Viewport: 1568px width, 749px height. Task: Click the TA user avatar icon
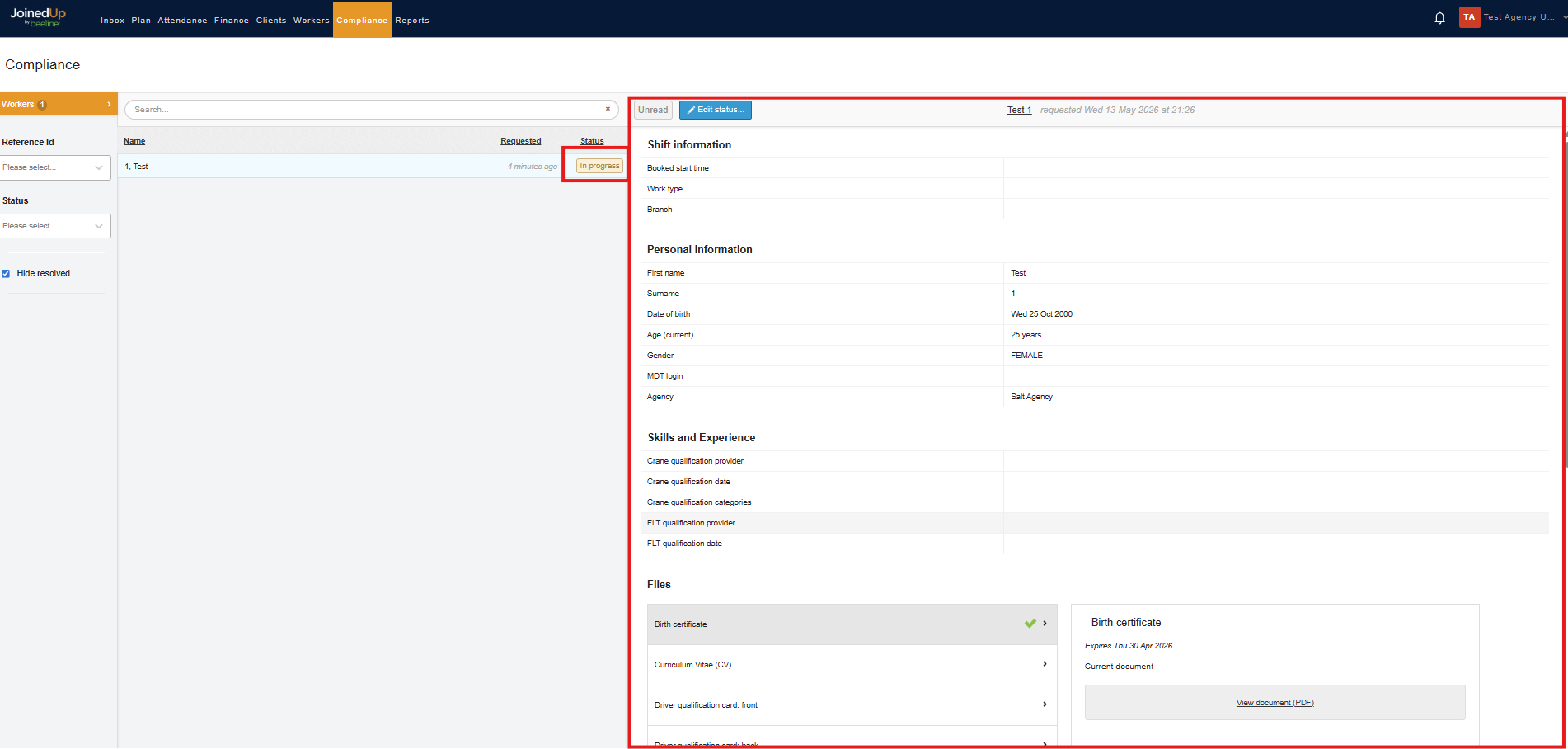pyautogui.click(x=1469, y=17)
